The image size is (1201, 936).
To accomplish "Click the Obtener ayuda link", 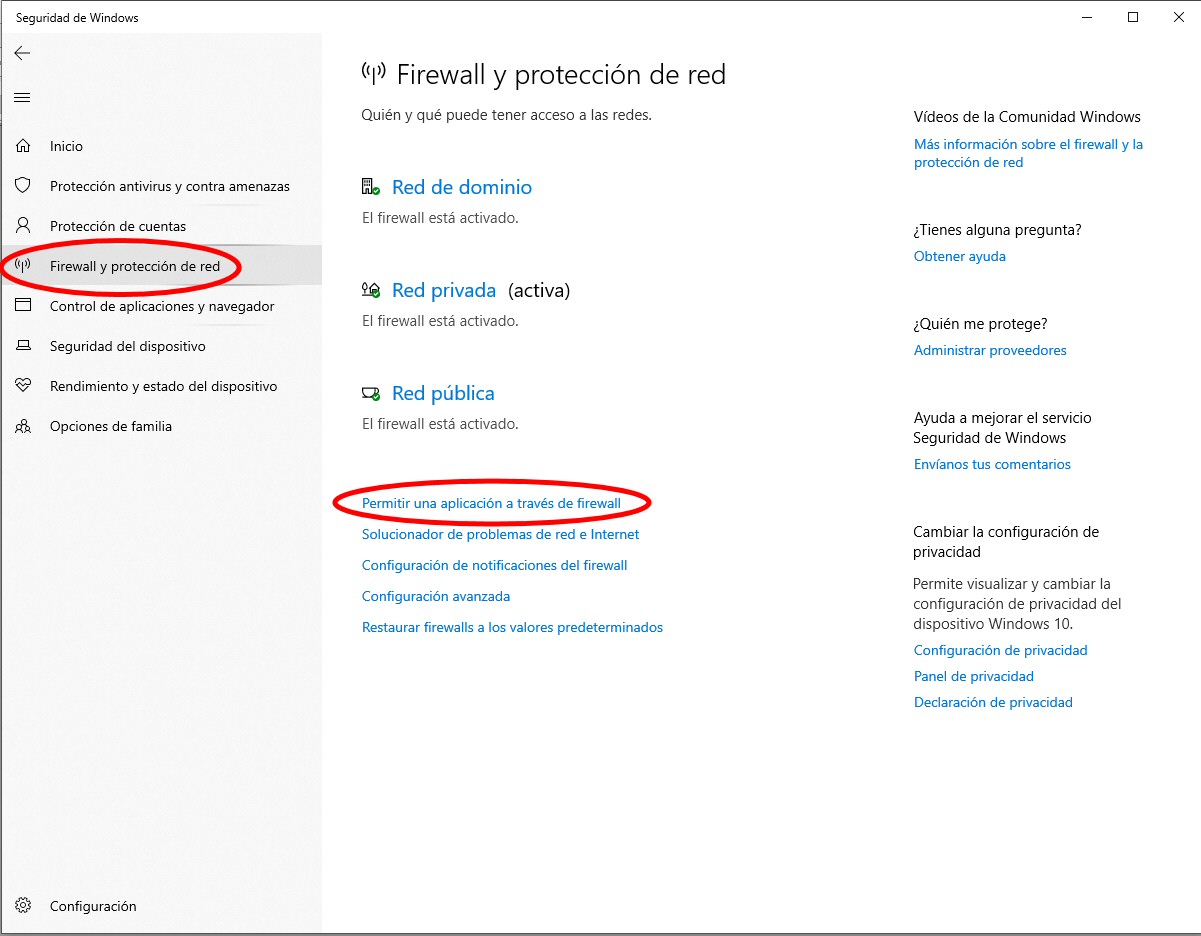I will (x=960, y=256).
